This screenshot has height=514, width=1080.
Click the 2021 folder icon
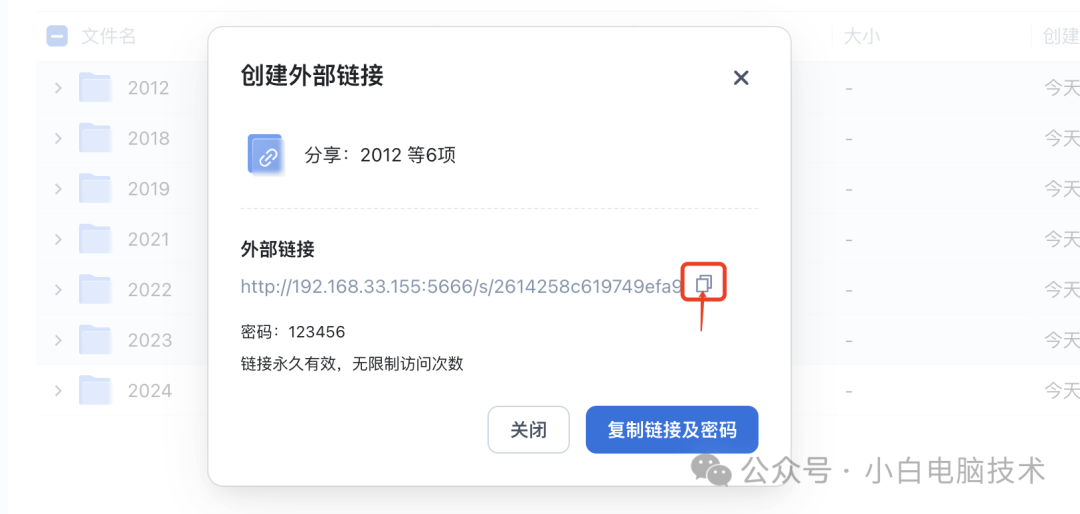pos(95,239)
